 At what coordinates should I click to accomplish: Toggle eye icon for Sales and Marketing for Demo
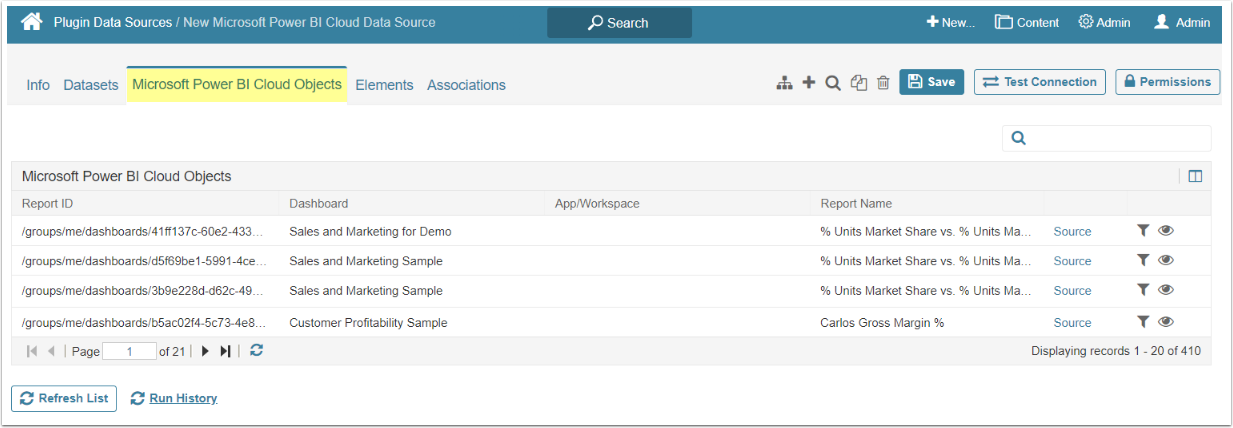(1166, 231)
